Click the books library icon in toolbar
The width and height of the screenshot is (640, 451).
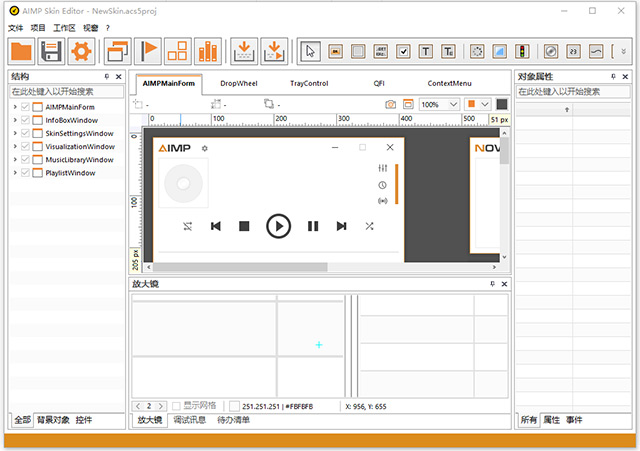(x=208, y=51)
